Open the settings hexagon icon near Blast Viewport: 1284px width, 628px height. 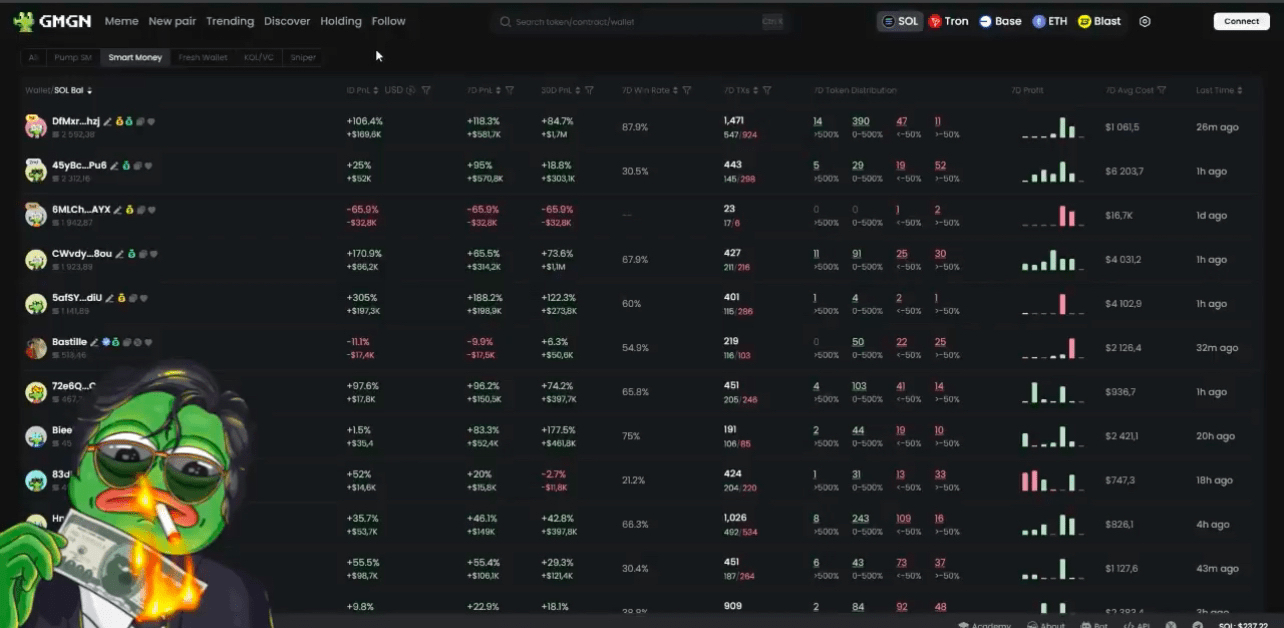click(x=1145, y=21)
